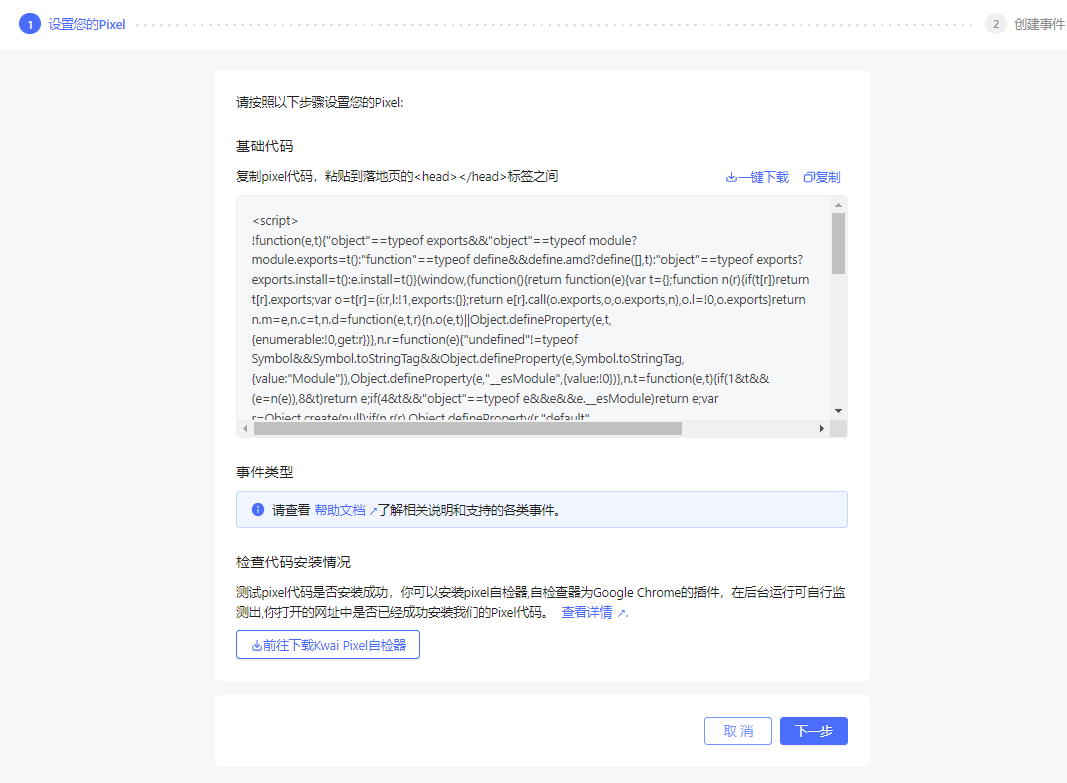This screenshot has width=1067, height=783.
Task: Click the 取消 cancel button
Action: click(x=738, y=731)
